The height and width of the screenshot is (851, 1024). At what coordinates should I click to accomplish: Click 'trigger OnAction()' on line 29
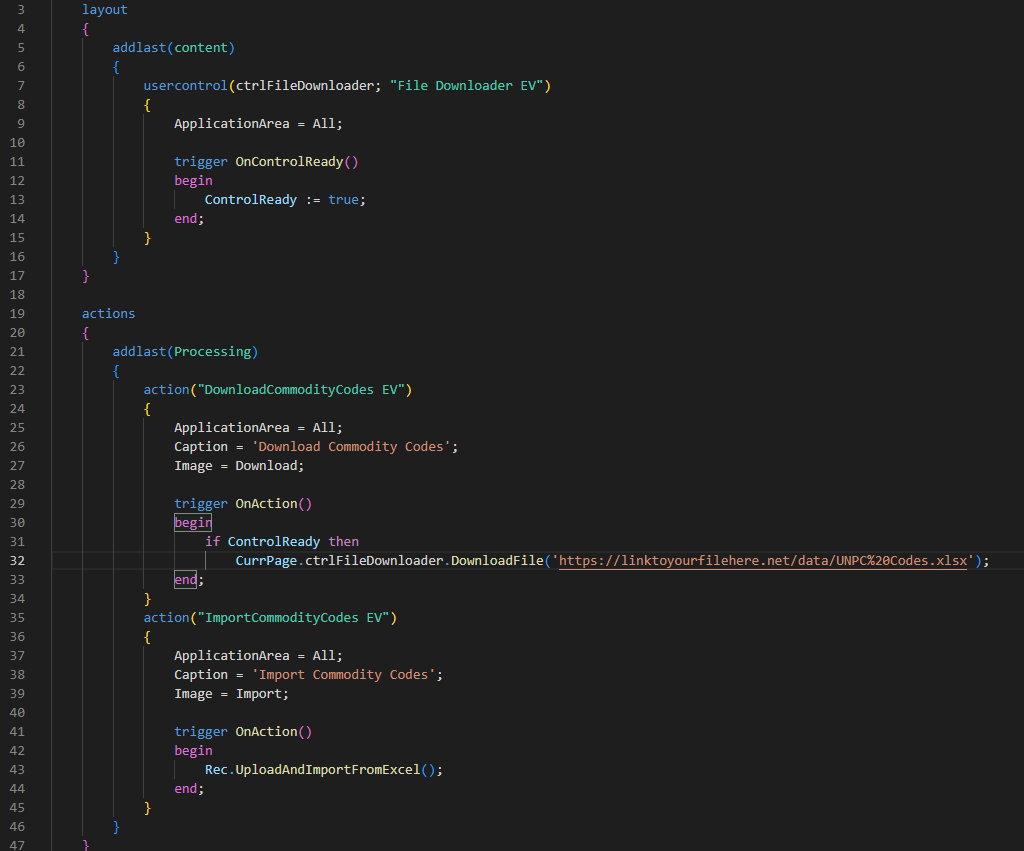[x=243, y=504]
